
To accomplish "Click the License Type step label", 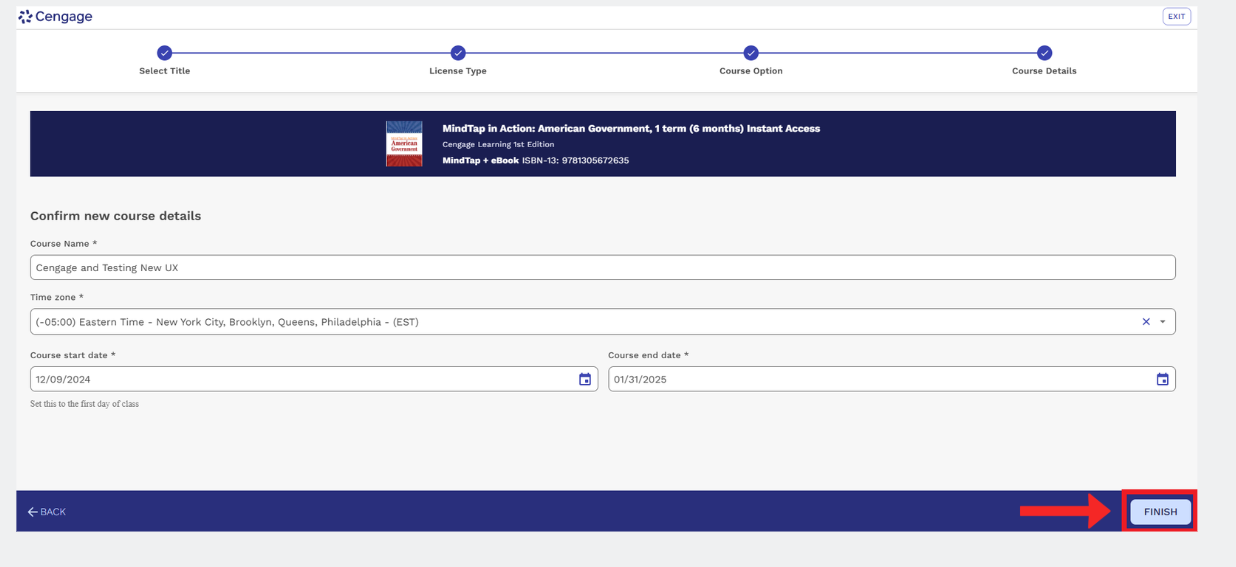I will pyautogui.click(x=458, y=71).
